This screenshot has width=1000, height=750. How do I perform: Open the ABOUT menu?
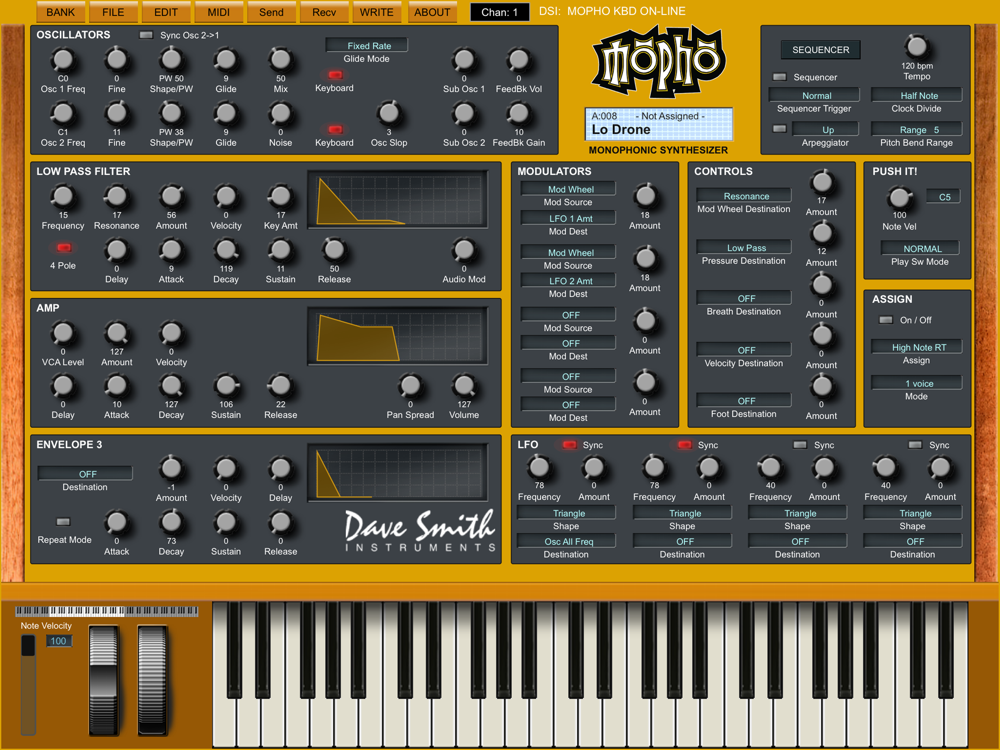click(432, 12)
